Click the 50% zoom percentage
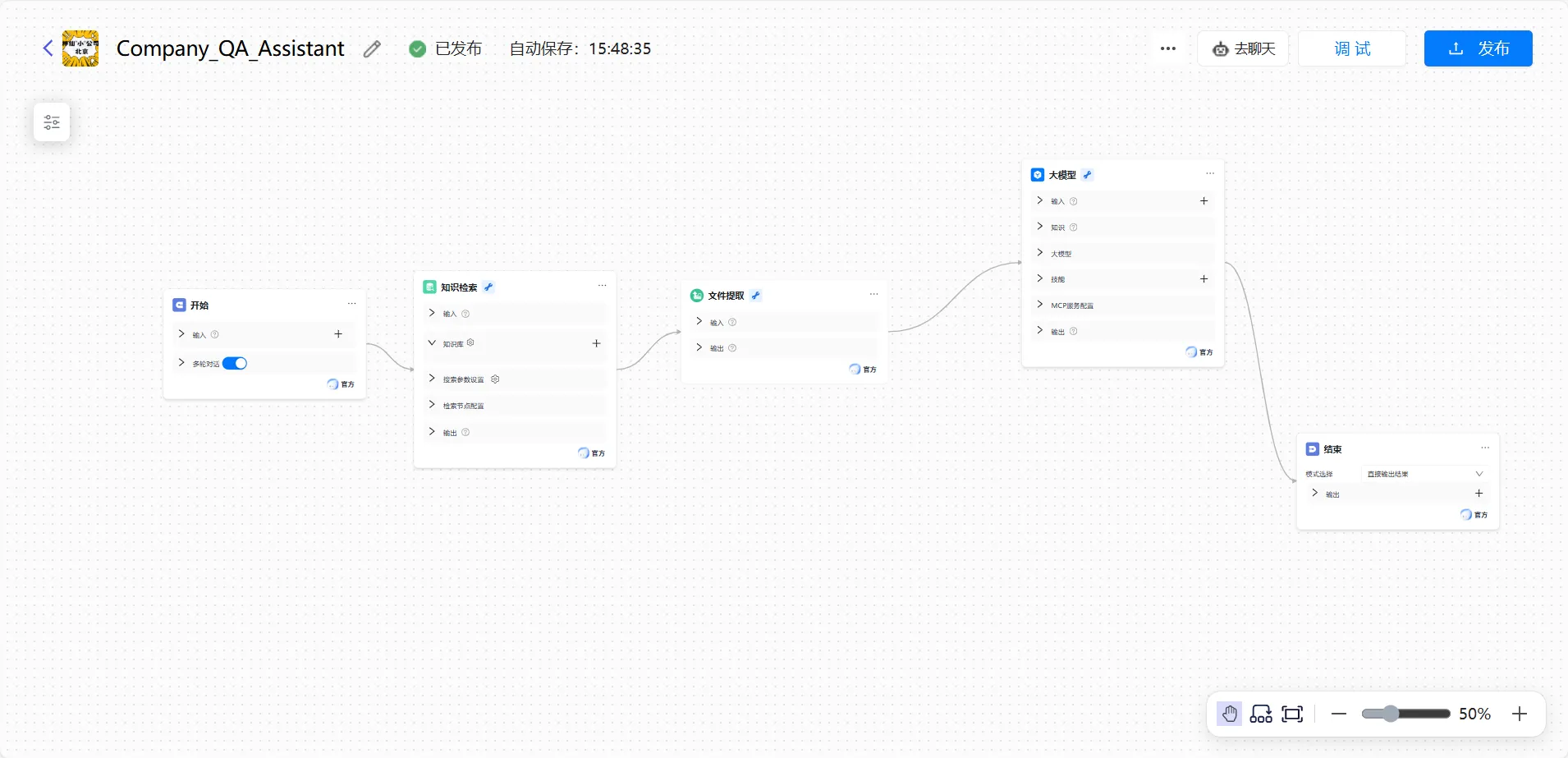1568x758 pixels. (1474, 714)
